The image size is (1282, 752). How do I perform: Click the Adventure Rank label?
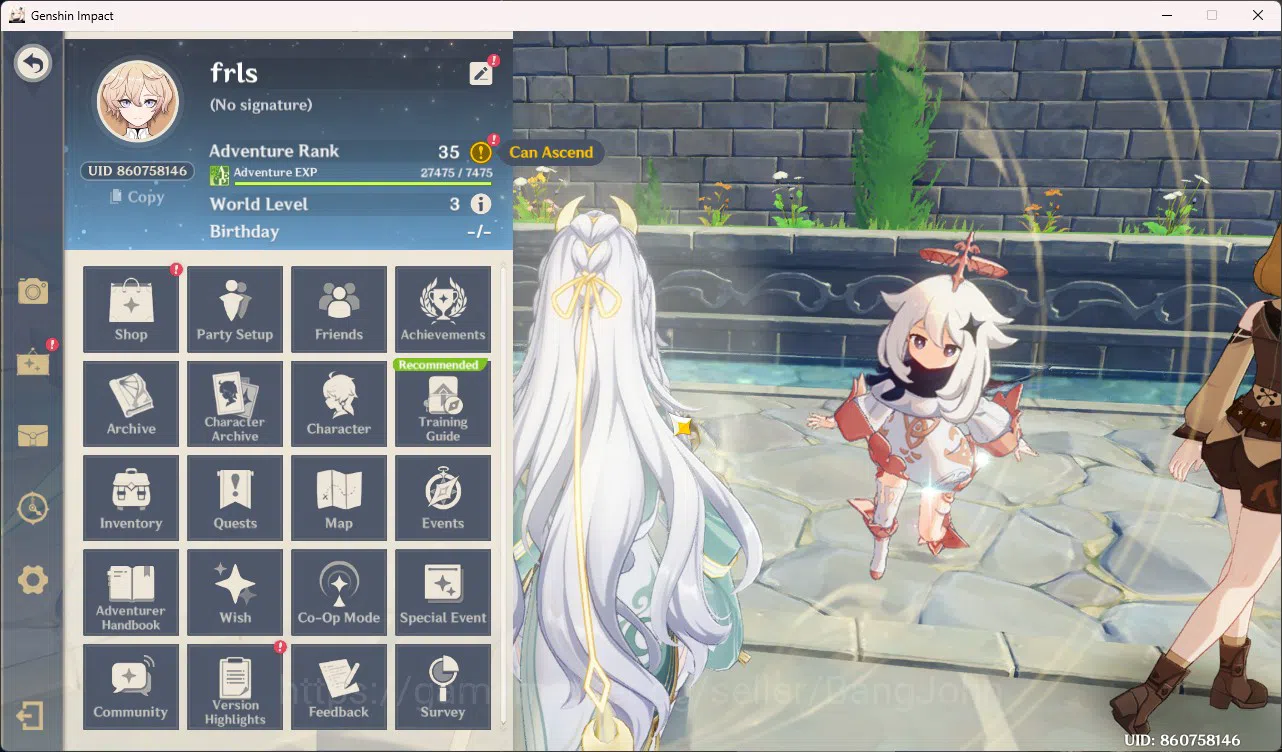274,151
